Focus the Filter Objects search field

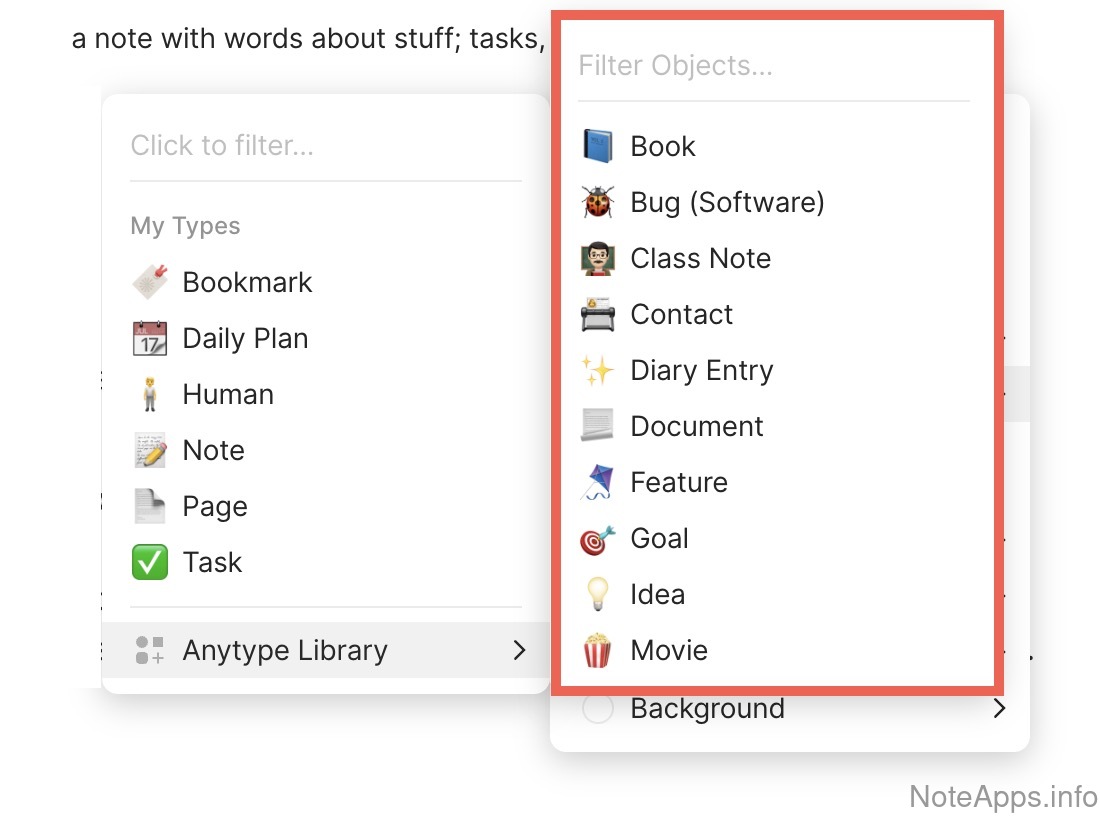(x=772, y=66)
